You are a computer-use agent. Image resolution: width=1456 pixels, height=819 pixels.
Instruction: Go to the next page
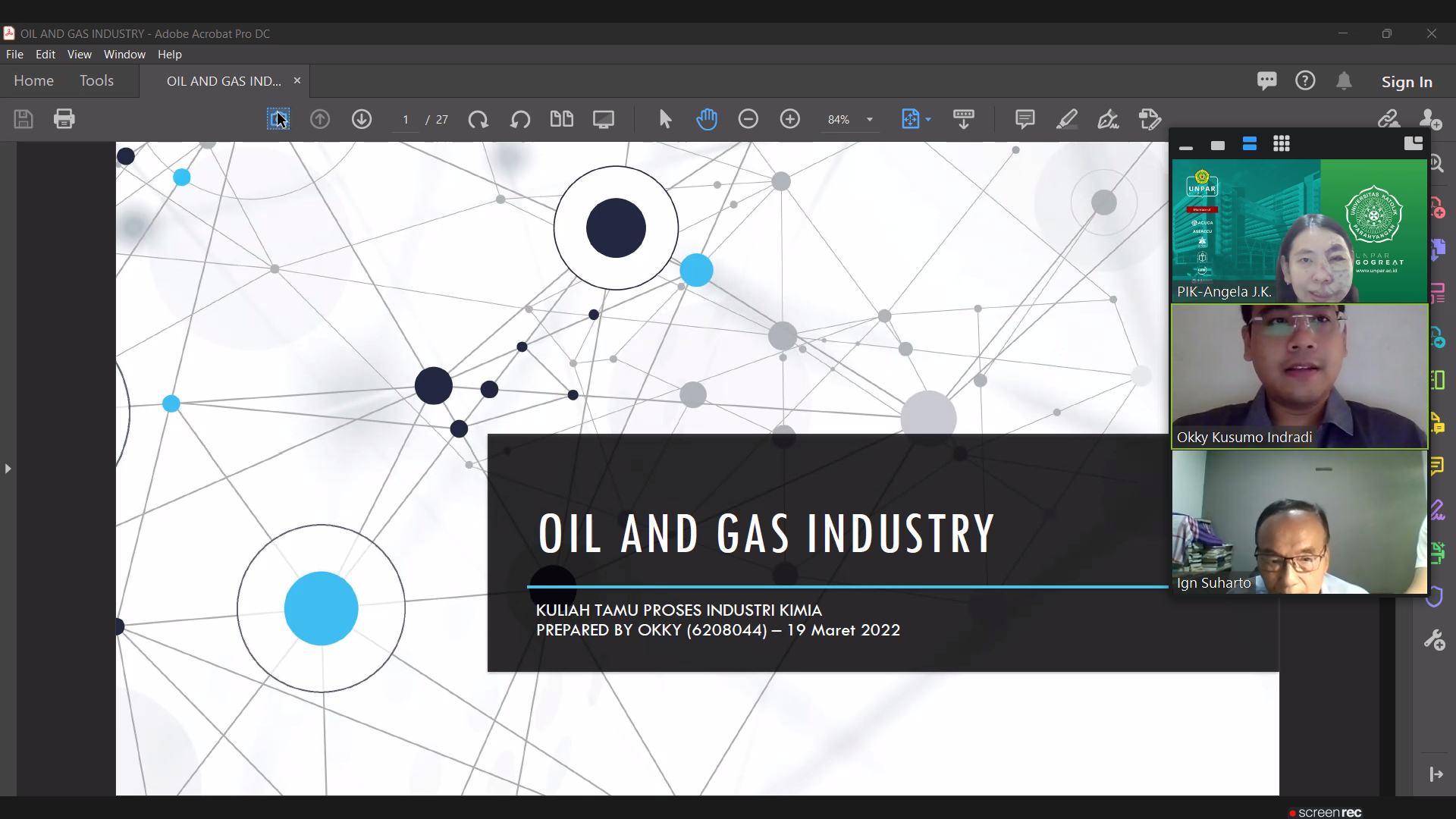(x=362, y=119)
